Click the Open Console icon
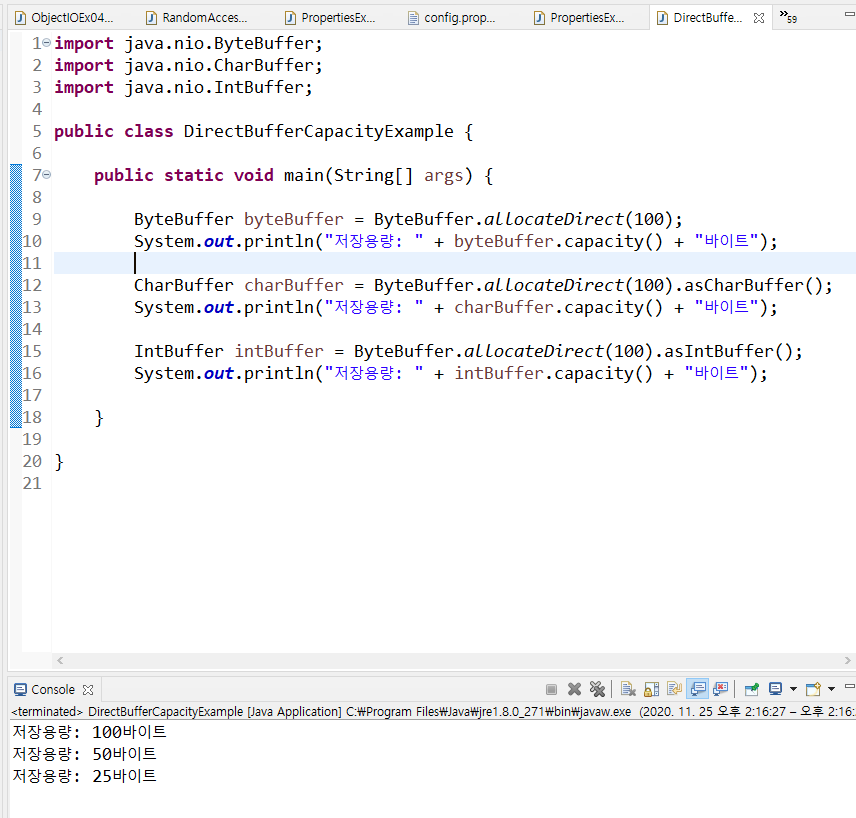The image size is (856, 818). click(x=813, y=690)
